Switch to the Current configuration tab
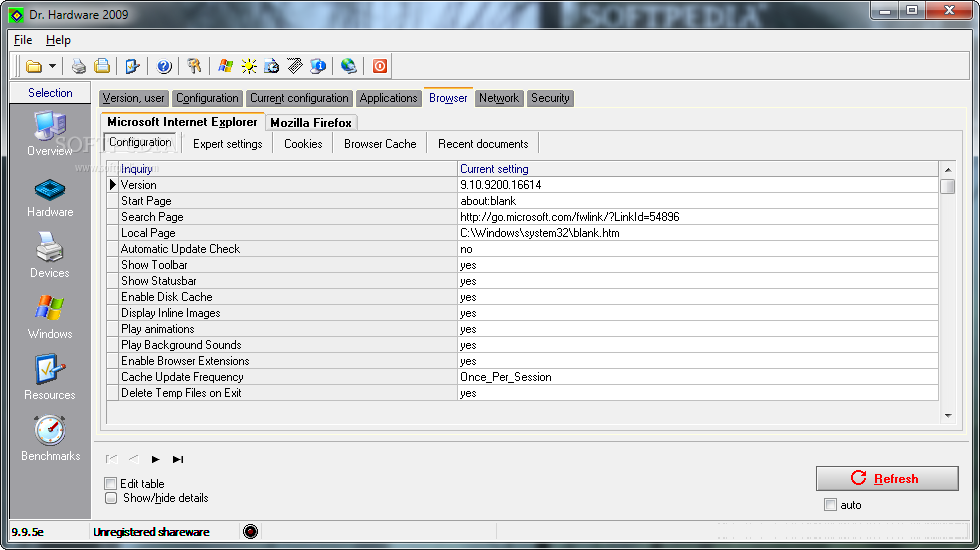980x550 pixels. [299, 98]
